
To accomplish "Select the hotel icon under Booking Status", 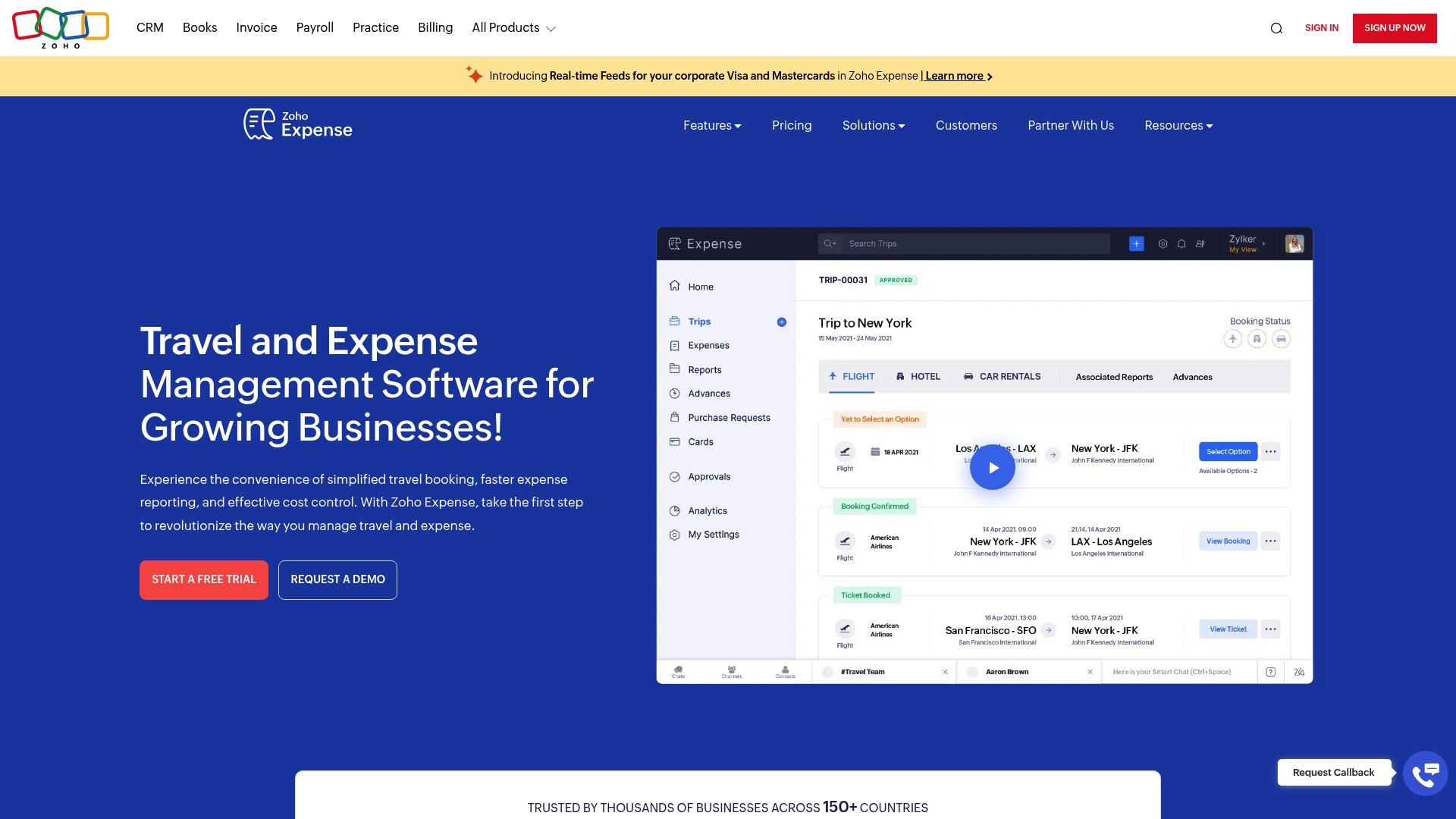I will (x=1257, y=339).
